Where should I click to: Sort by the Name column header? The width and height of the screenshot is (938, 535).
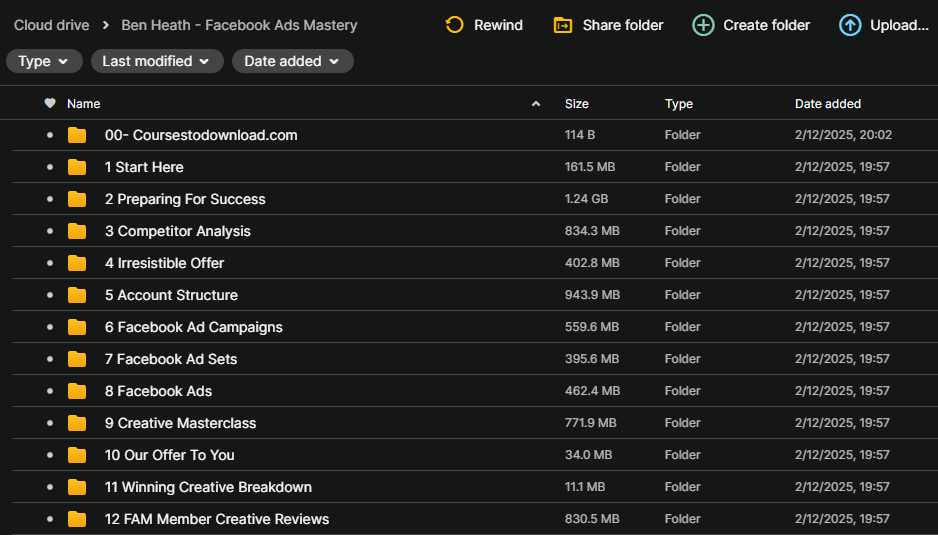click(84, 104)
